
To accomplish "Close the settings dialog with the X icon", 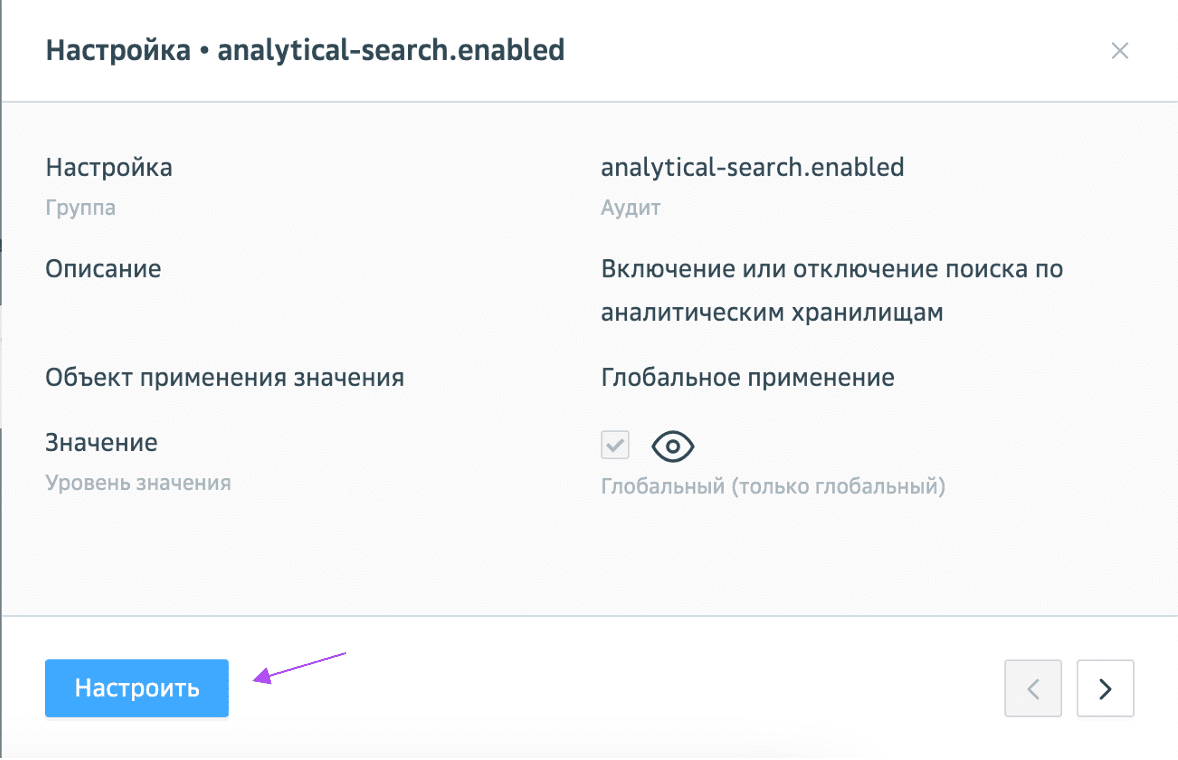I will tap(1120, 51).
